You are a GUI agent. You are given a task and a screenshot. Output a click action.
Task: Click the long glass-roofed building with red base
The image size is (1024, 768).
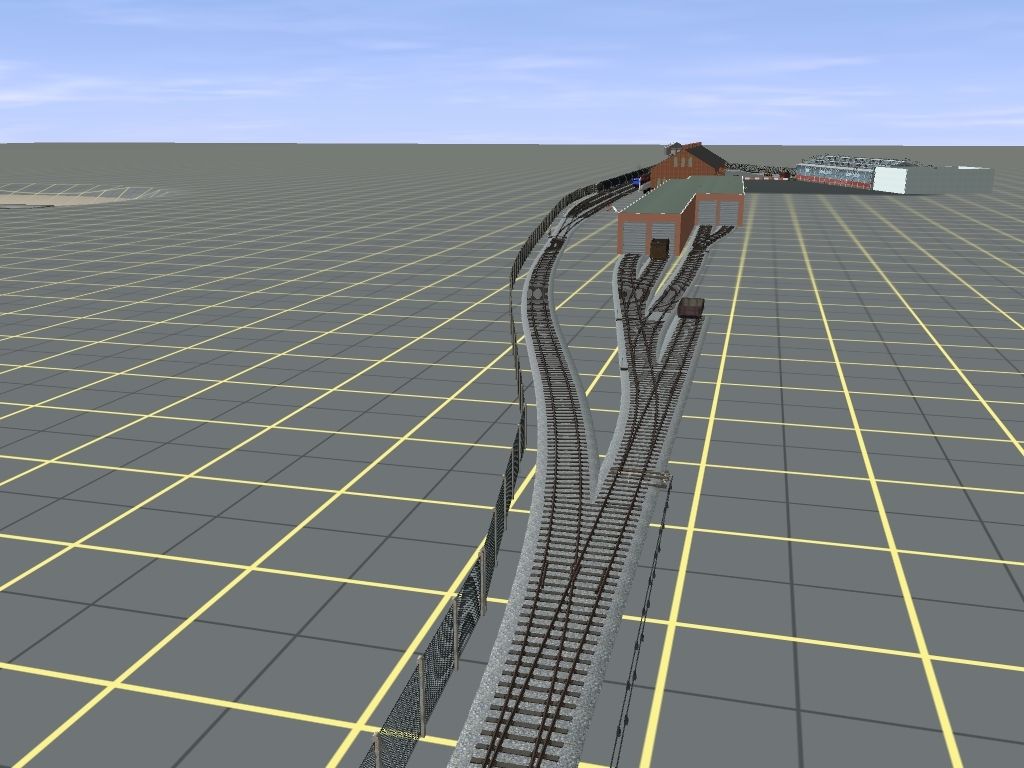click(835, 173)
